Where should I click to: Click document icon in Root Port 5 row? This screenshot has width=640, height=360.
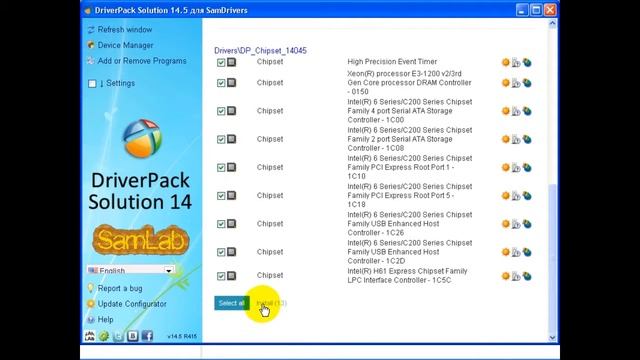[x=516, y=196]
